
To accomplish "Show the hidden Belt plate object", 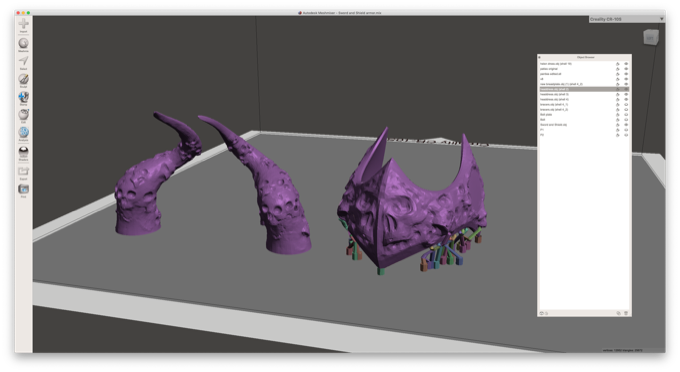I will (626, 114).
